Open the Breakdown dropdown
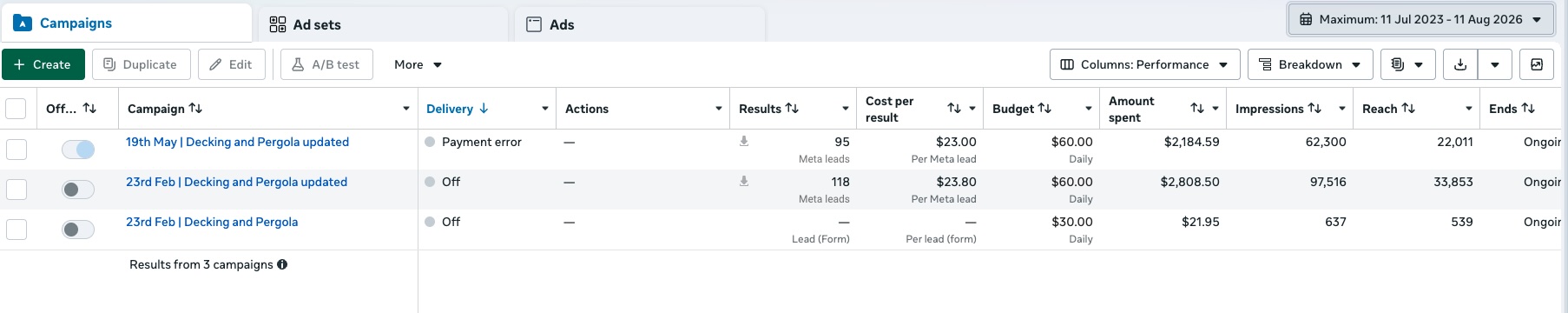This screenshot has height=313, width=1568. (x=1310, y=64)
